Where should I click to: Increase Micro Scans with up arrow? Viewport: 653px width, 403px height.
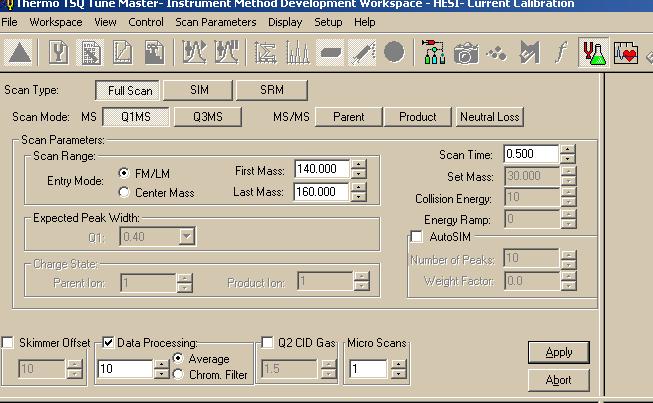[399, 364]
